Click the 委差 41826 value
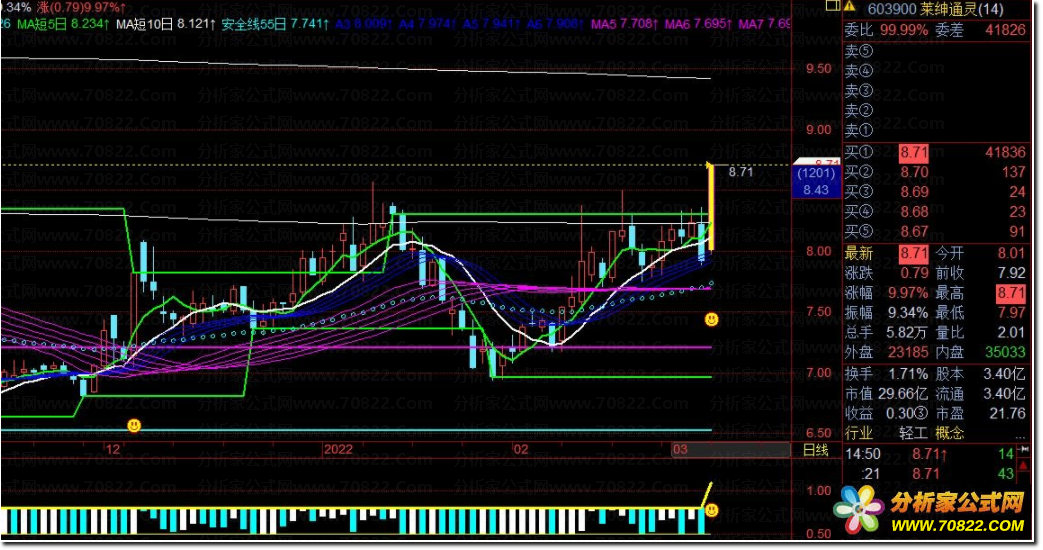The width and height of the screenshot is (1043, 550). 1005,30
